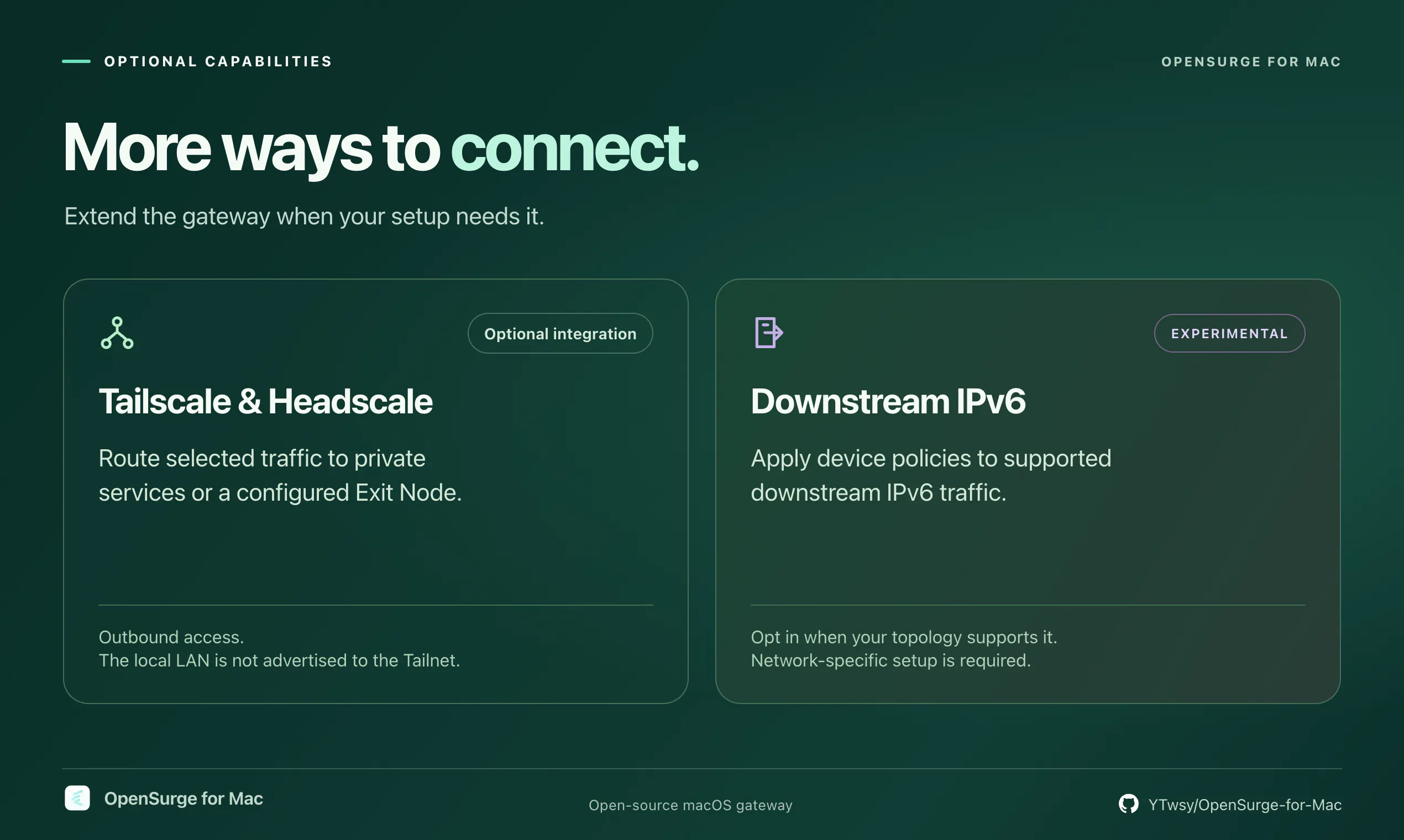Open the YTwsy/OpenSurge-for-Mac repository link
1404x840 pixels.
click(1244, 805)
